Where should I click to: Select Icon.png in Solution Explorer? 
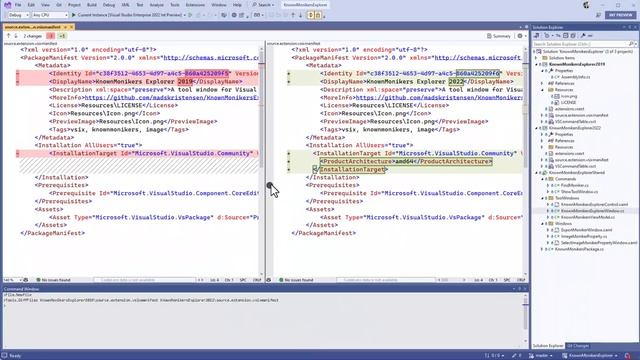tap(568, 96)
